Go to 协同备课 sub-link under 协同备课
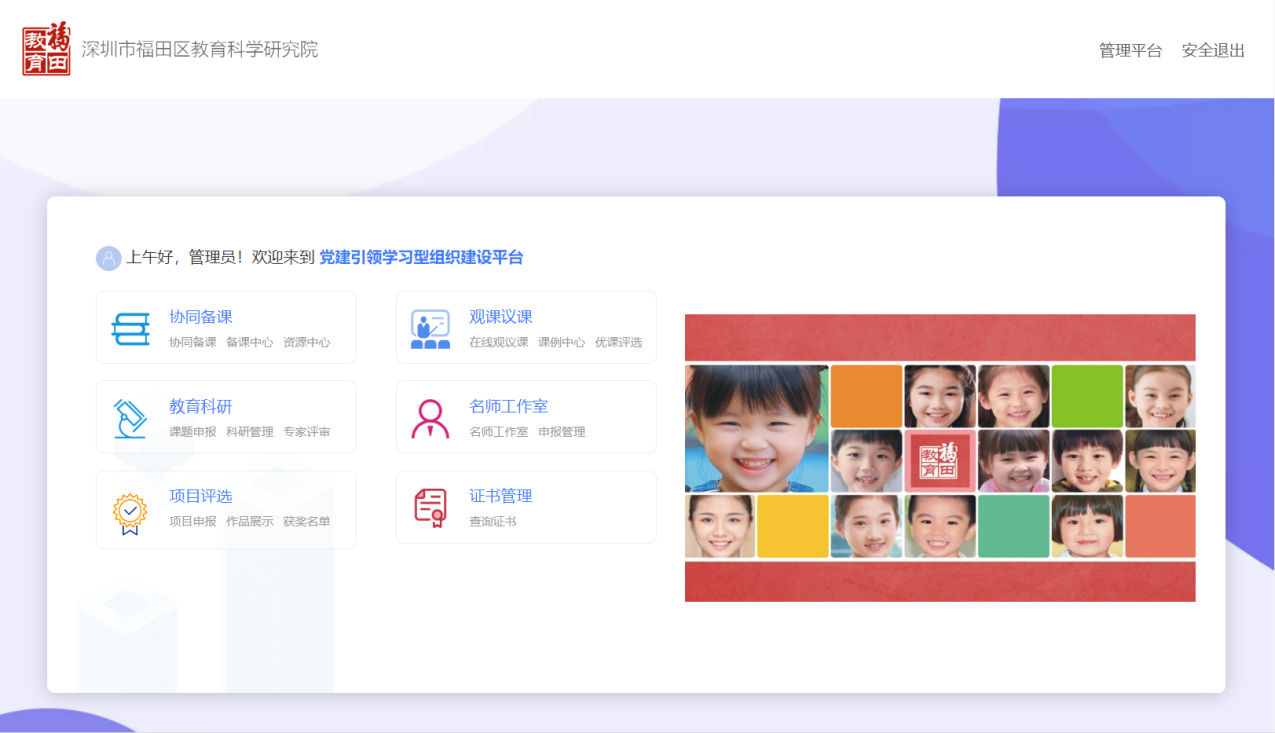The height and width of the screenshot is (733, 1275). 193,342
